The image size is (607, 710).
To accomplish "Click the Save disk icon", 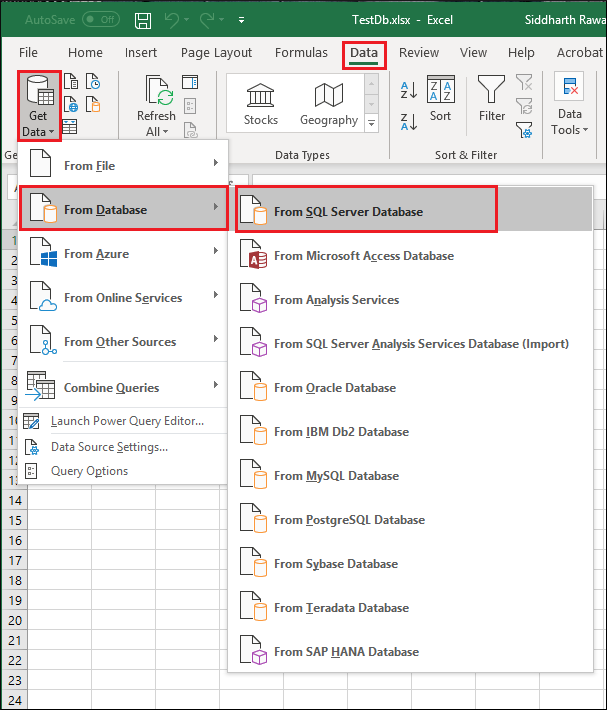I will tap(143, 20).
